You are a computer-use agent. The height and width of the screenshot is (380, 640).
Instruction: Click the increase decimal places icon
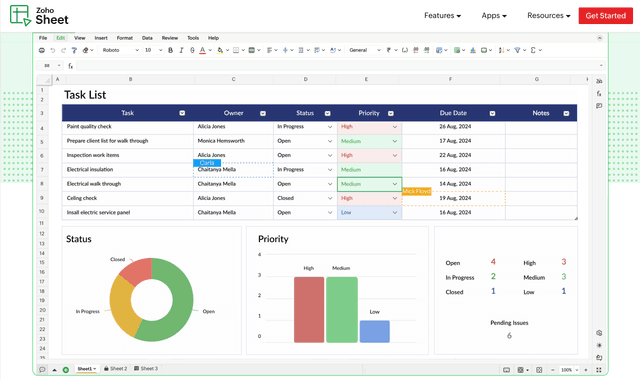pyautogui.click(x=427, y=50)
